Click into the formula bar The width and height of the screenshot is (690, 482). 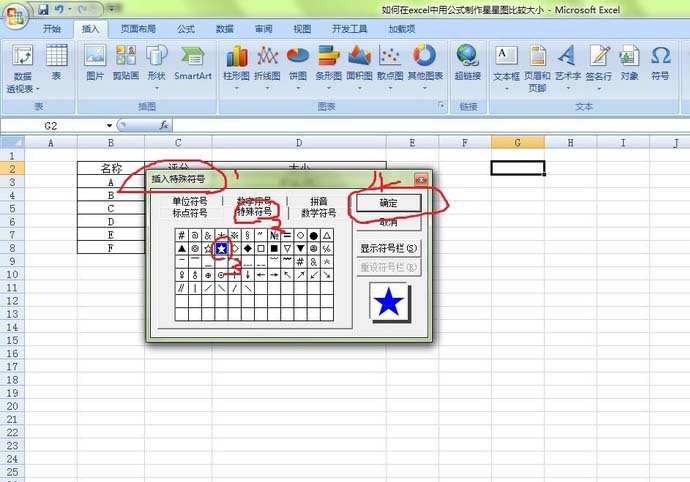click(x=430, y=126)
